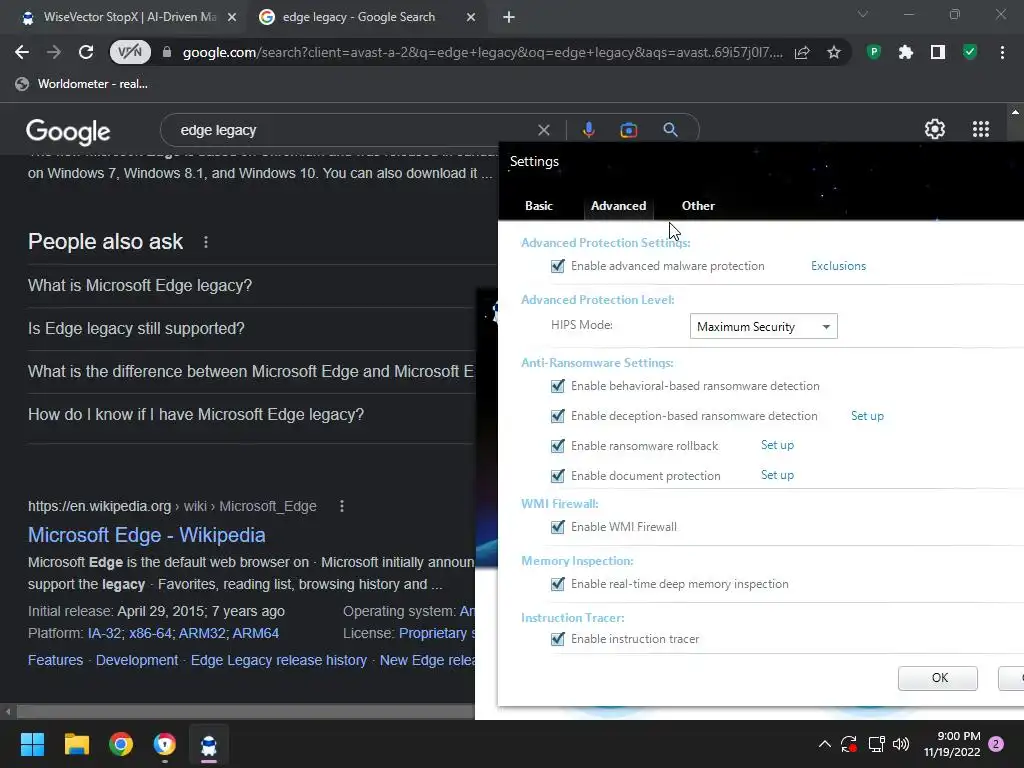
Task: Go back in Chrome browser history
Action: click(22, 52)
